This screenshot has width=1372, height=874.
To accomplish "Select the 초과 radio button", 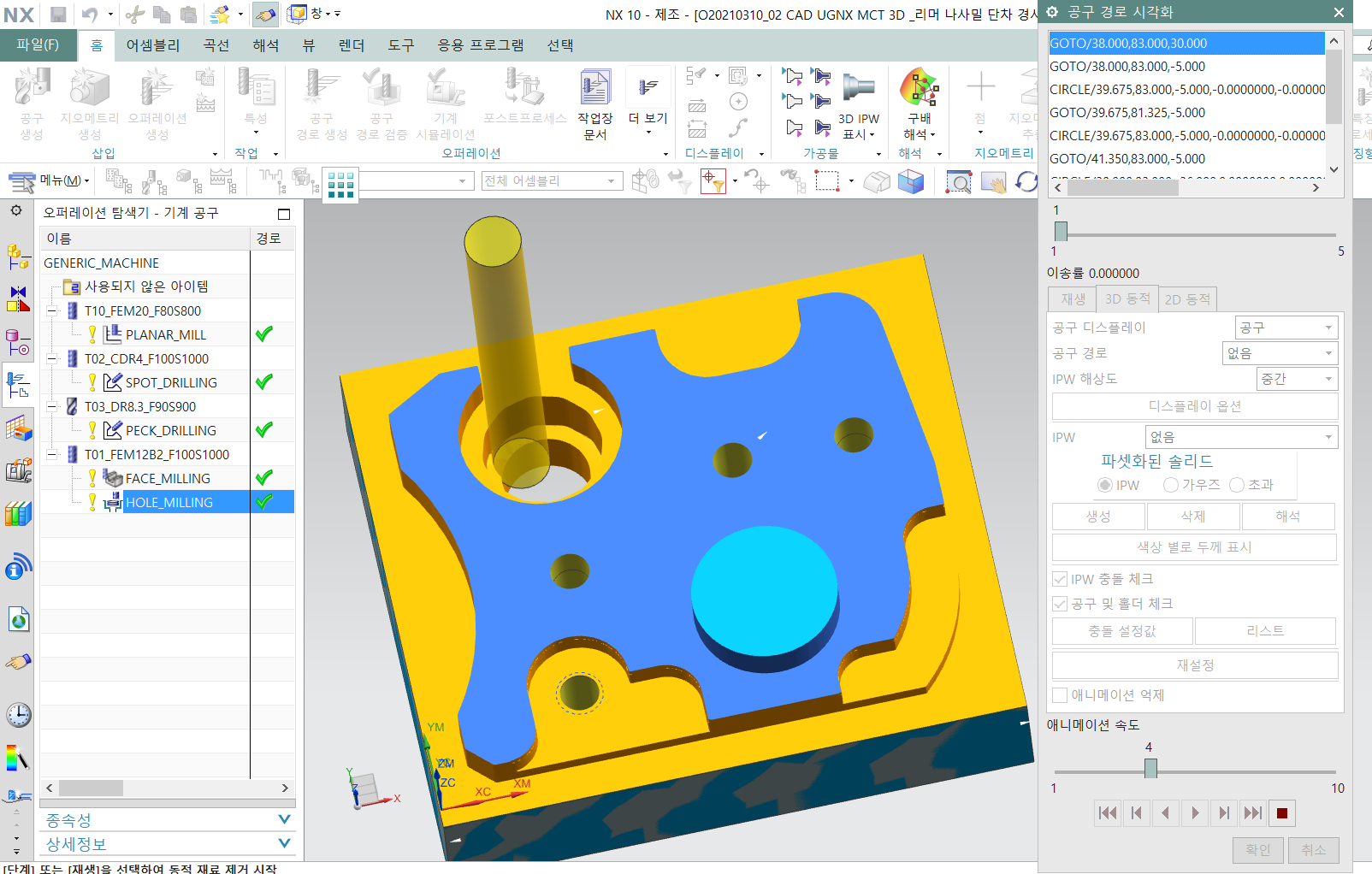I will tap(1236, 485).
